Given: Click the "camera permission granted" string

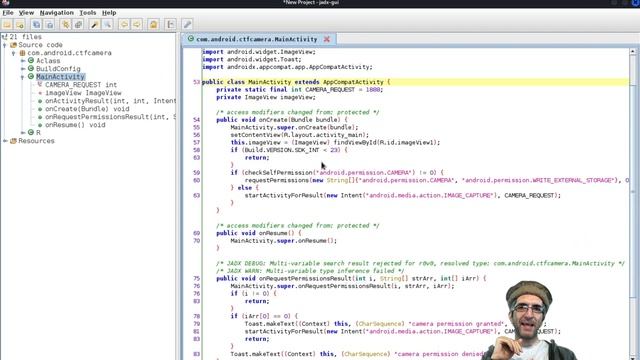Looking at the screenshot, I should (456, 324).
